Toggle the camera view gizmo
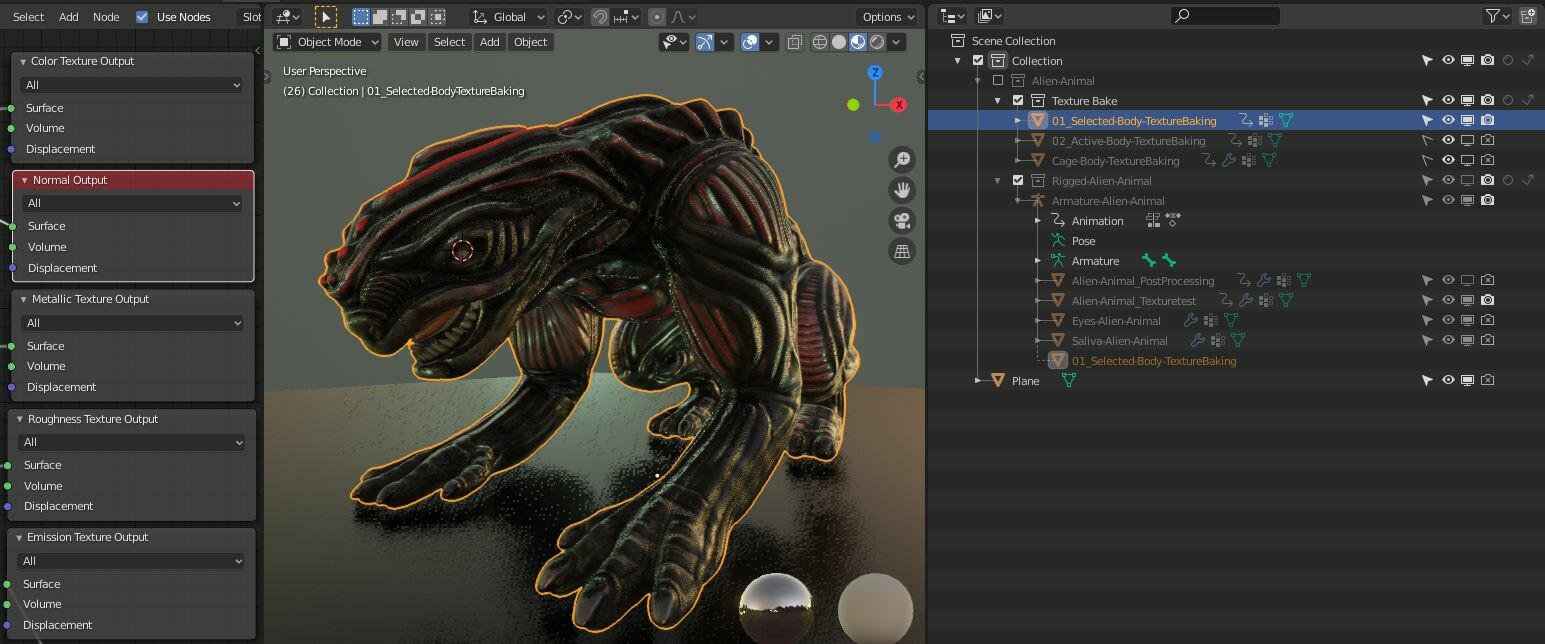 [x=902, y=221]
